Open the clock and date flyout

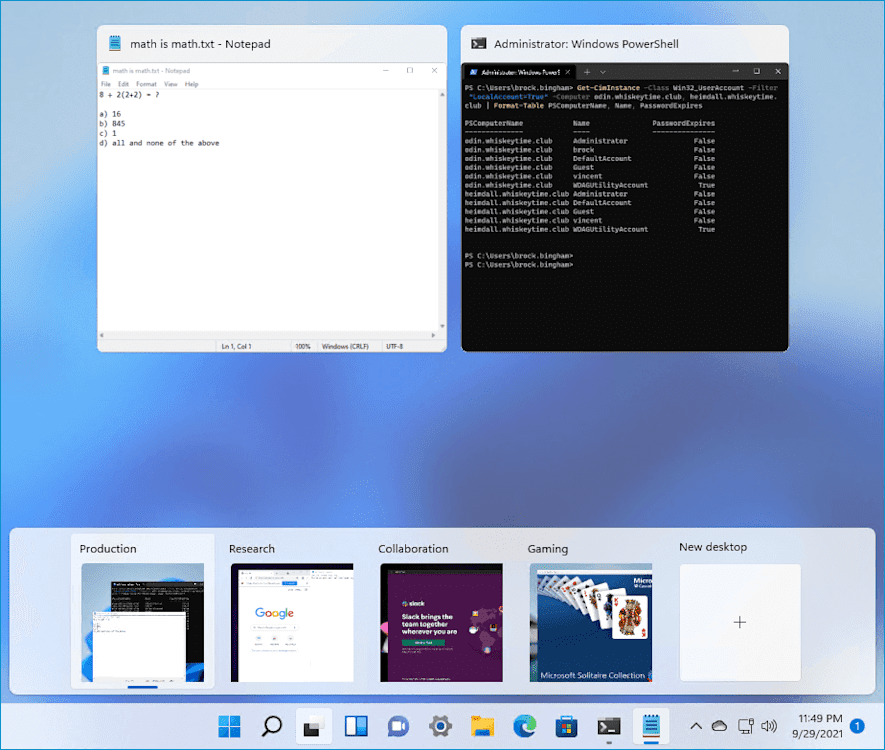pos(818,726)
